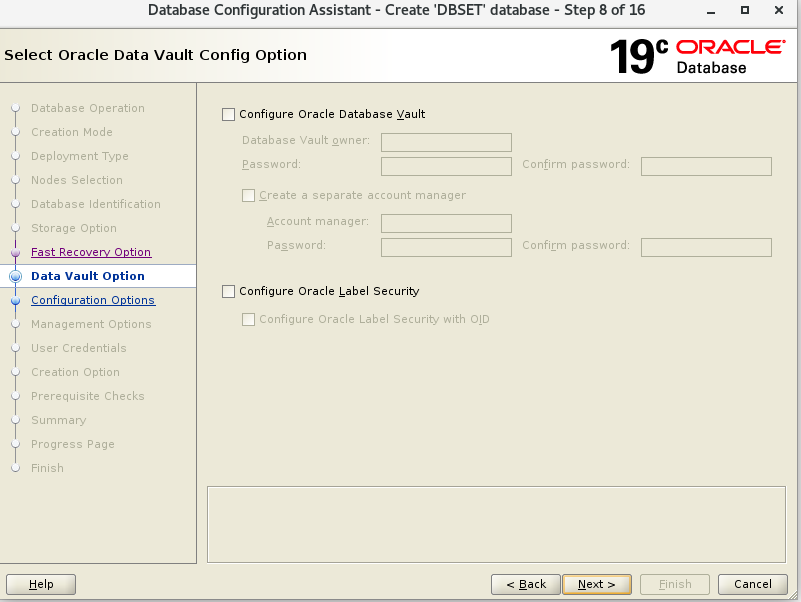Screen dimensions: 801x602
Task: Click the Database Vault owner field
Action: pyautogui.click(x=446, y=142)
